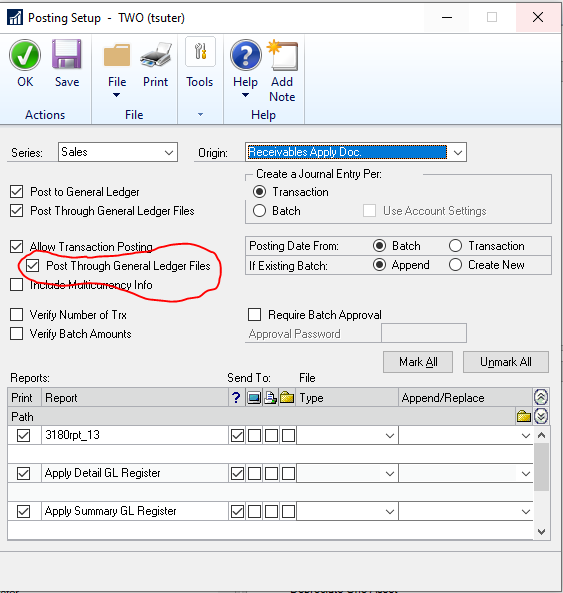Click the Save floppy disk icon
Viewport: 563px width, 593px height.
click(67, 54)
